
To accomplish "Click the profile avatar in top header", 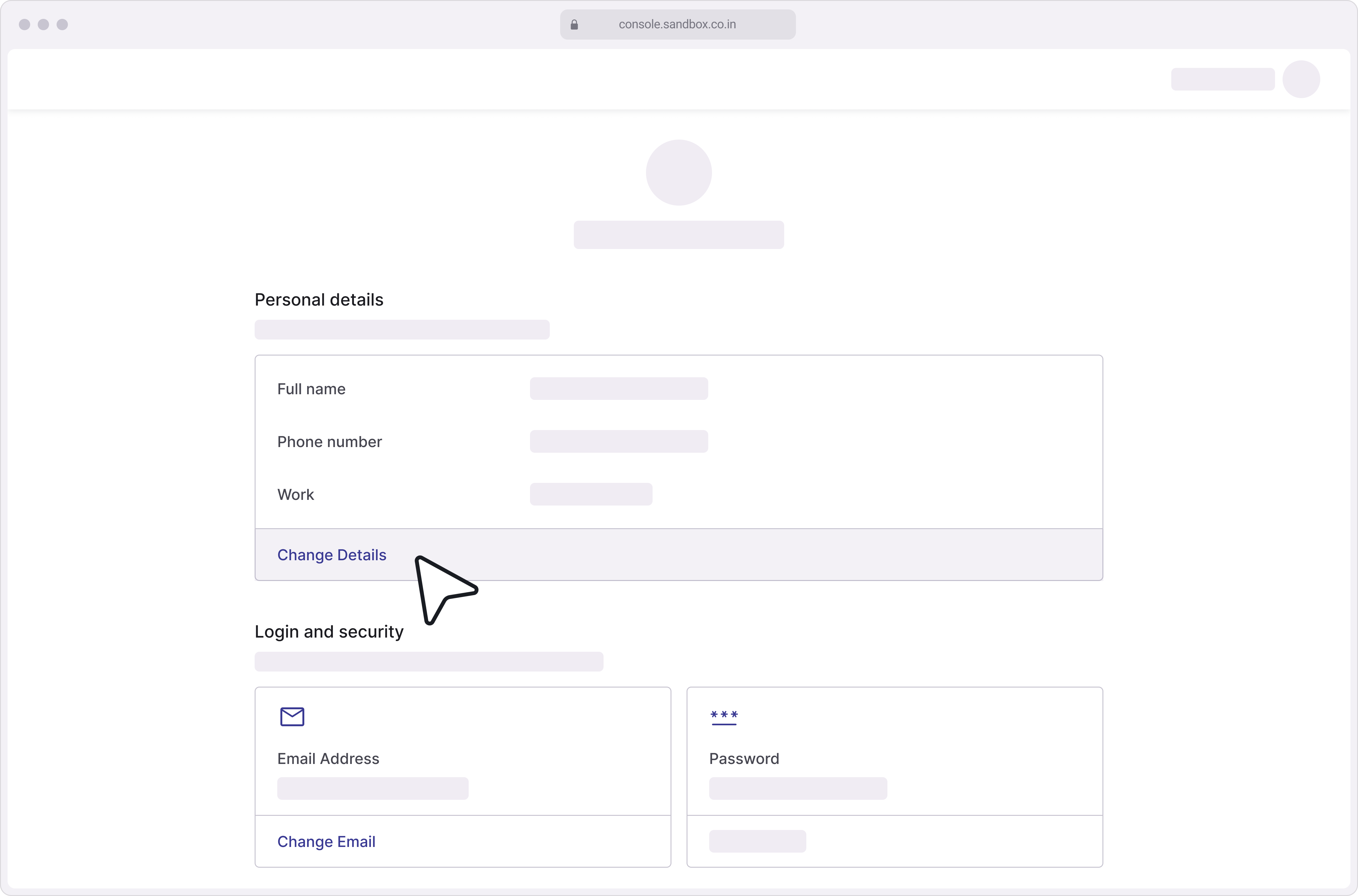I will [x=1301, y=80].
